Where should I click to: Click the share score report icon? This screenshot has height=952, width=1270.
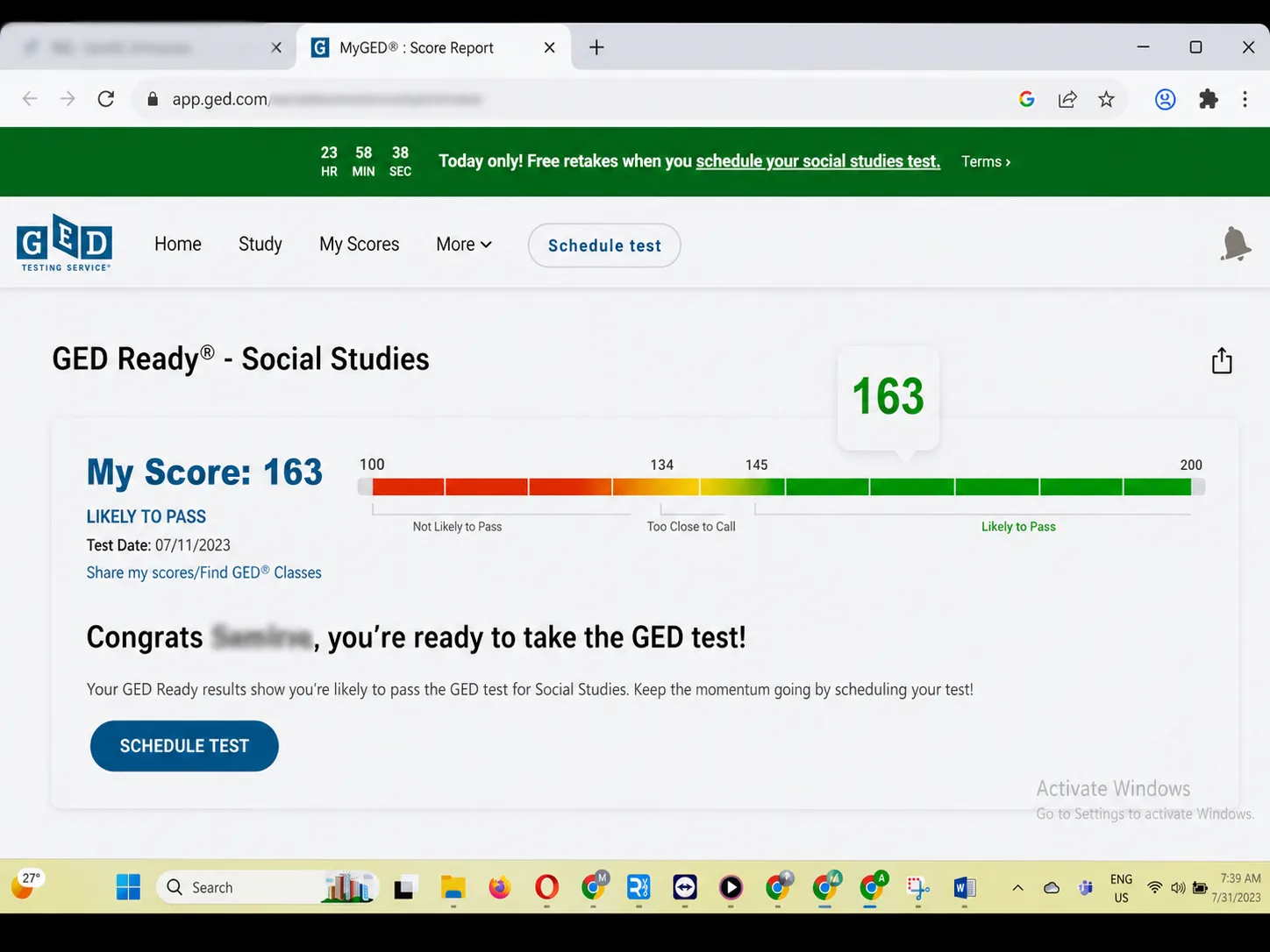pos(1222,360)
